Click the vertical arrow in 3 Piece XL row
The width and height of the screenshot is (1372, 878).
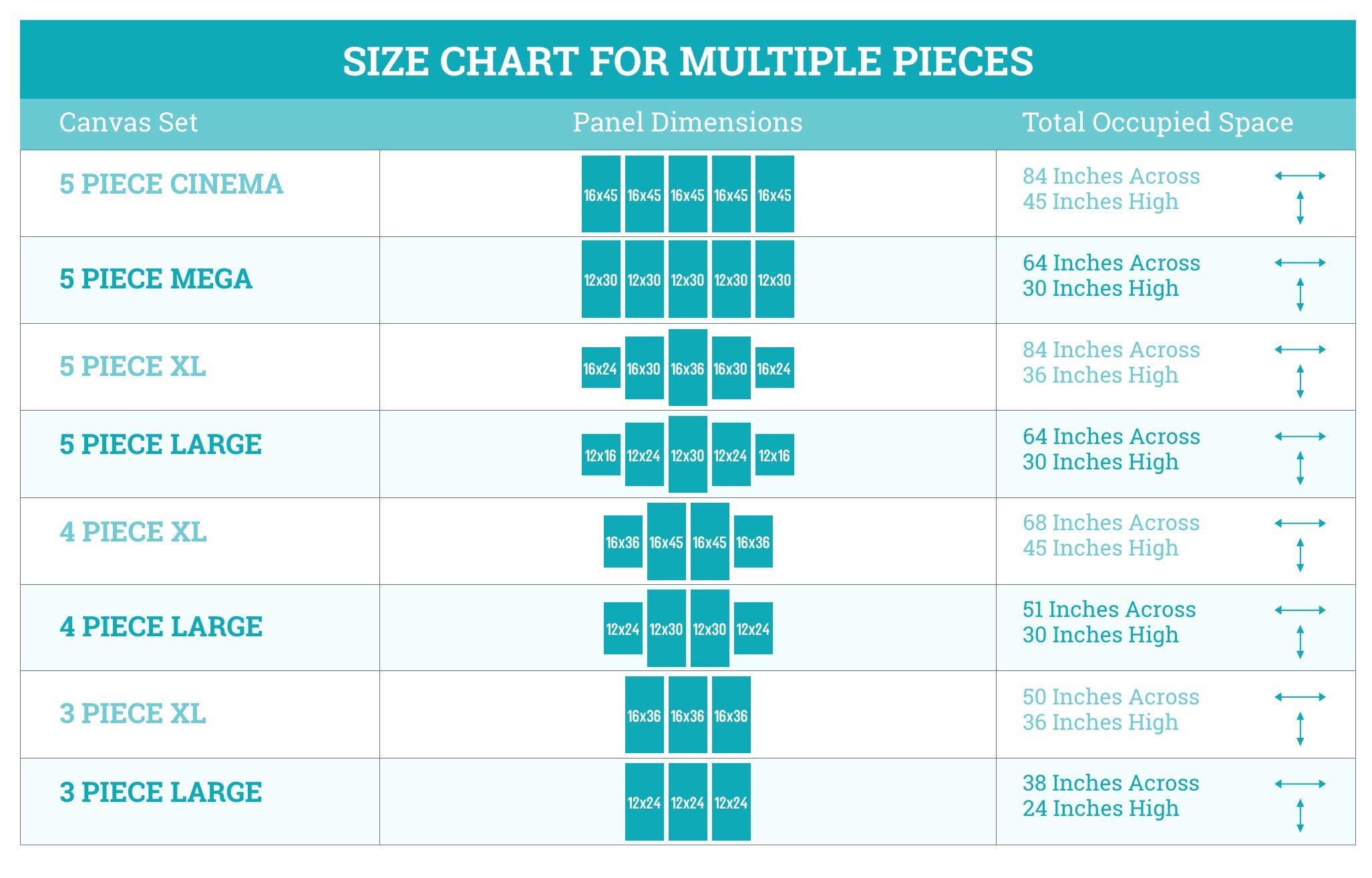(x=1300, y=728)
